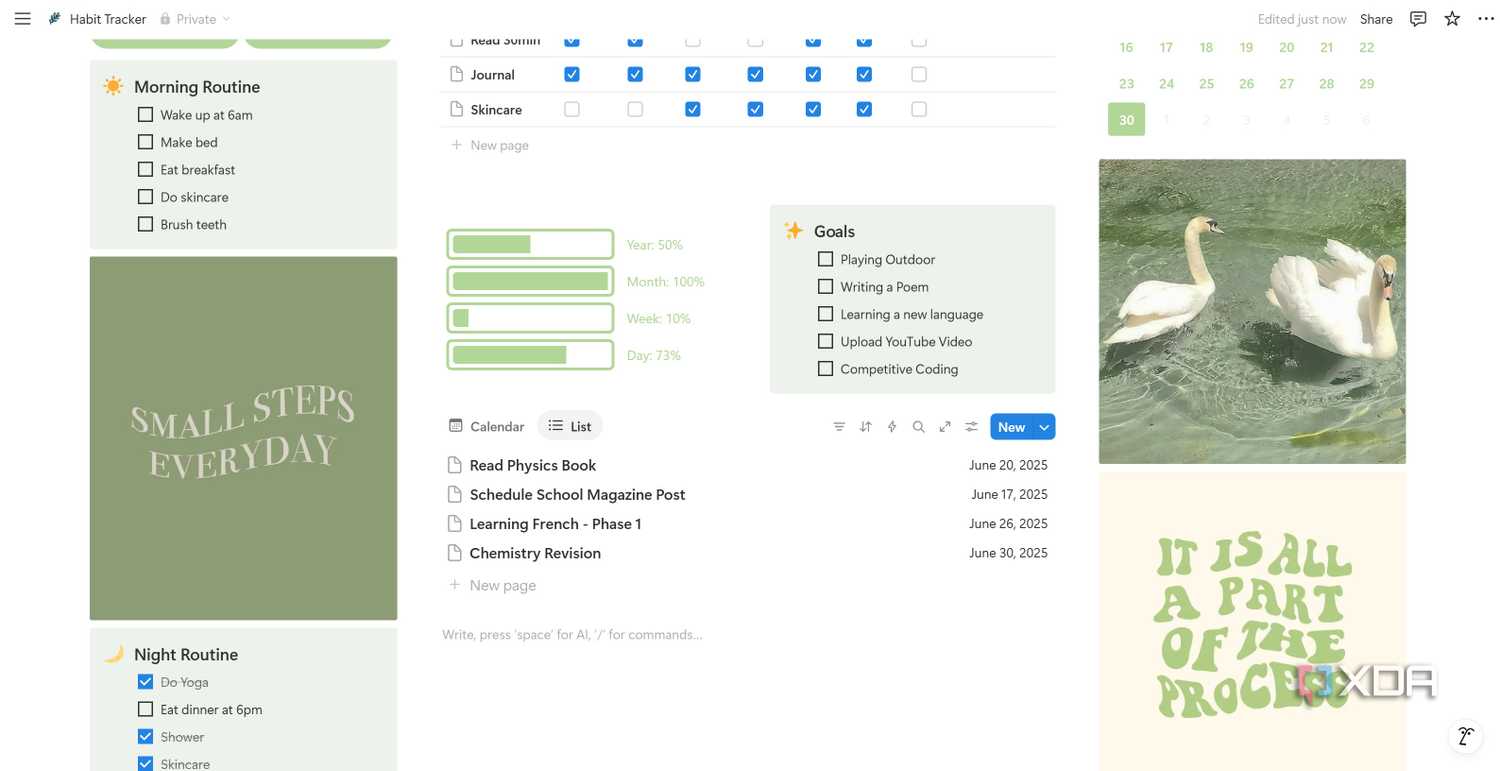Open the sidebar with the hamburger menu icon
The width and height of the screenshot is (1500, 771).
tap(22, 19)
